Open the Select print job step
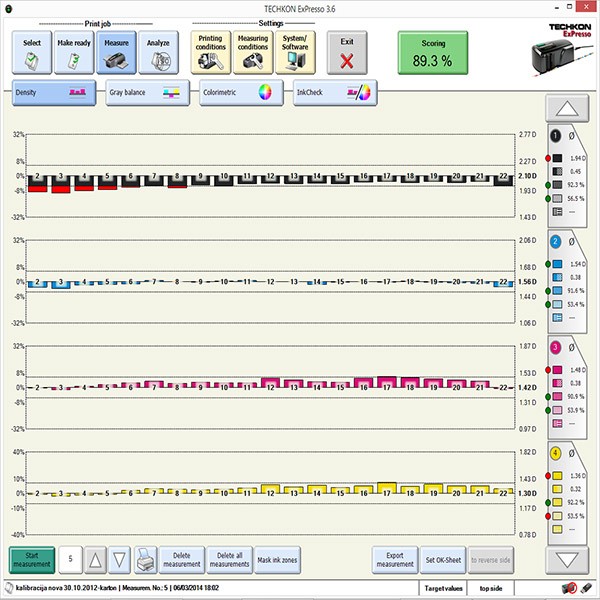The height and width of the screenshot is (600, 600). (x=32, y=53)
